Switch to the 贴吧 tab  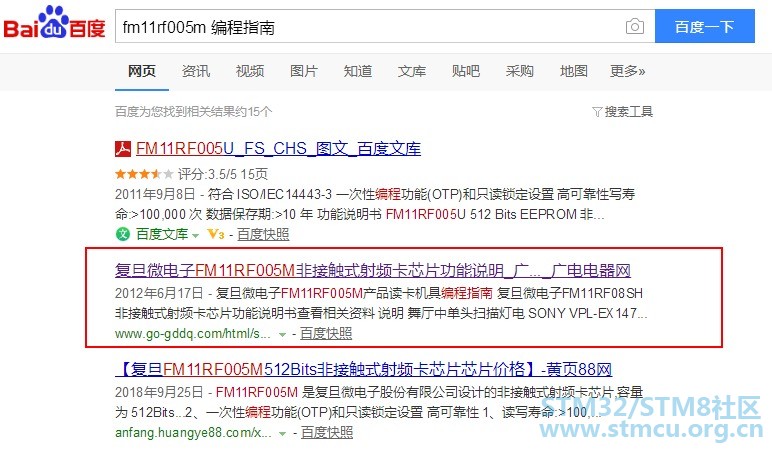(x=466, y=71)
